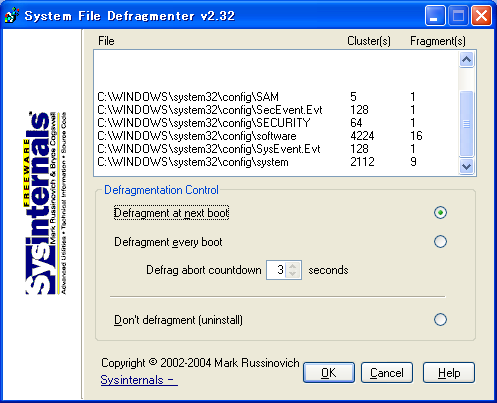Minimize the System File Defragmenter window
The width and height of the screenshot is (497, 403).
click(435, 15)
